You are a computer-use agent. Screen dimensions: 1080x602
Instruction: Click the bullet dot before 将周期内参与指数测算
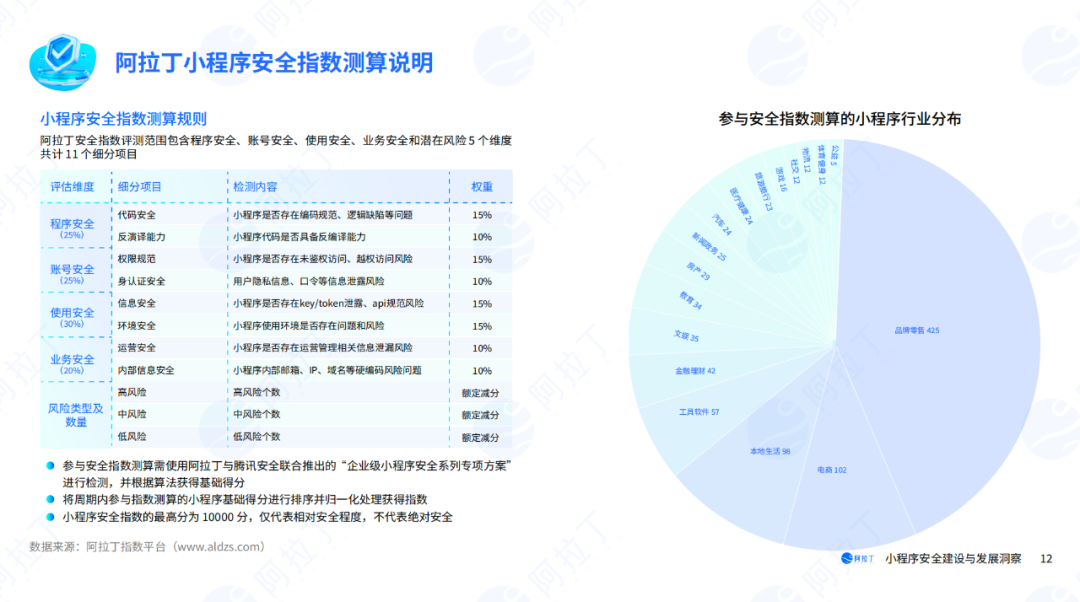[x=50, y=499]
